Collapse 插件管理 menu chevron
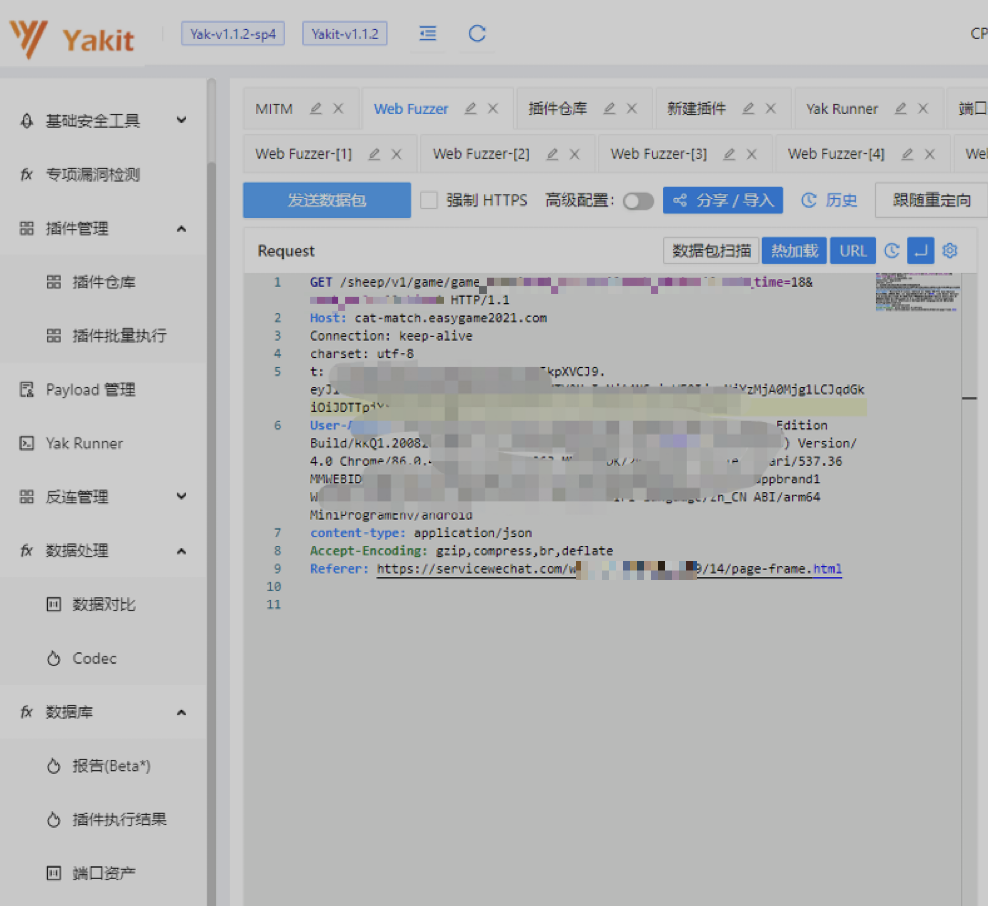Image resolution: width=988 pixels, height=906 pixels. (181, 228)
